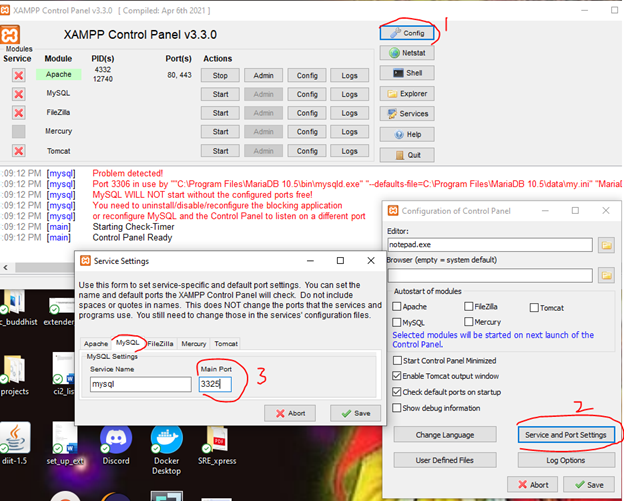The image size is (624, 501).
Task: Click Save in Service Settings dialog
Action: (355, 413)
